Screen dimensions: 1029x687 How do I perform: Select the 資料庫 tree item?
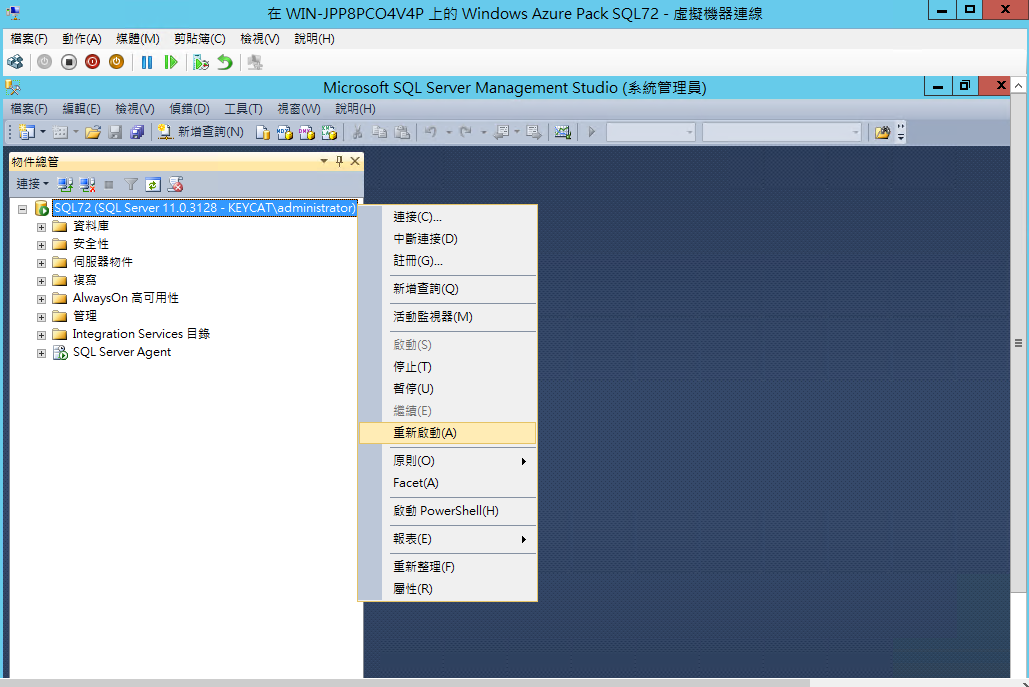[x=91, y=226]
